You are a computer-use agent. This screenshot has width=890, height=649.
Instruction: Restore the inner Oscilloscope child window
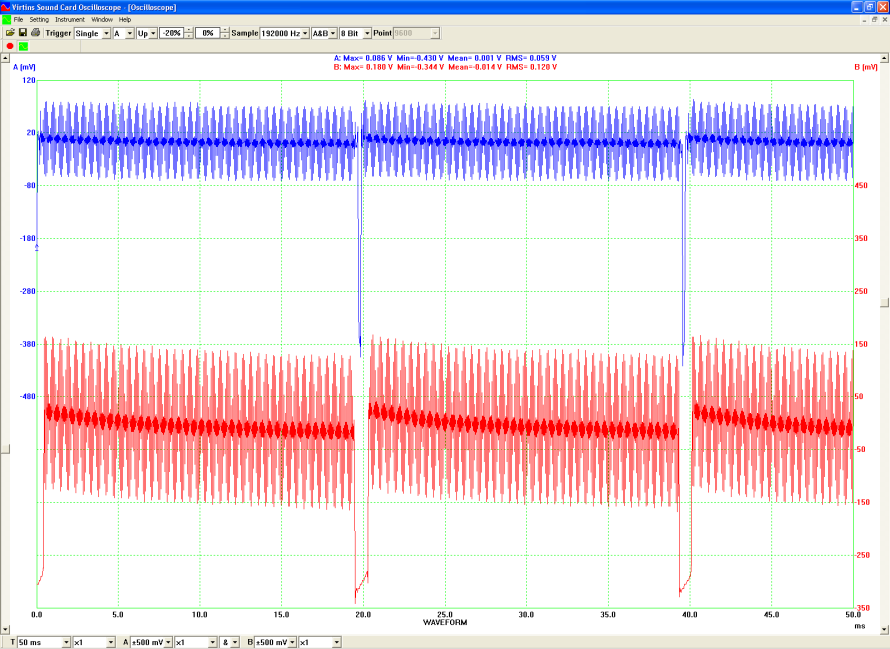click(x=874, y=20)
